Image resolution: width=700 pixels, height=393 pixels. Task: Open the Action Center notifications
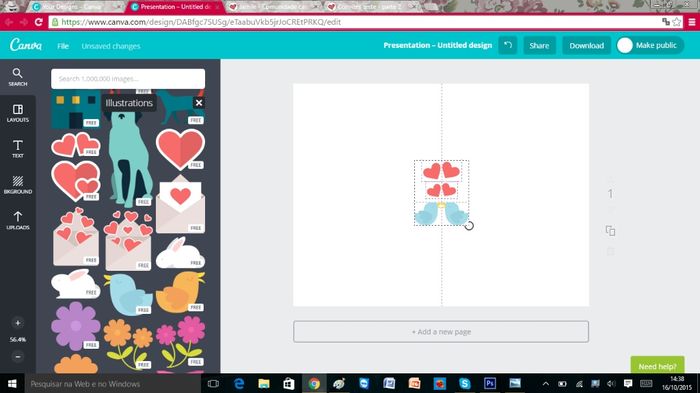(x=628, y=384)
